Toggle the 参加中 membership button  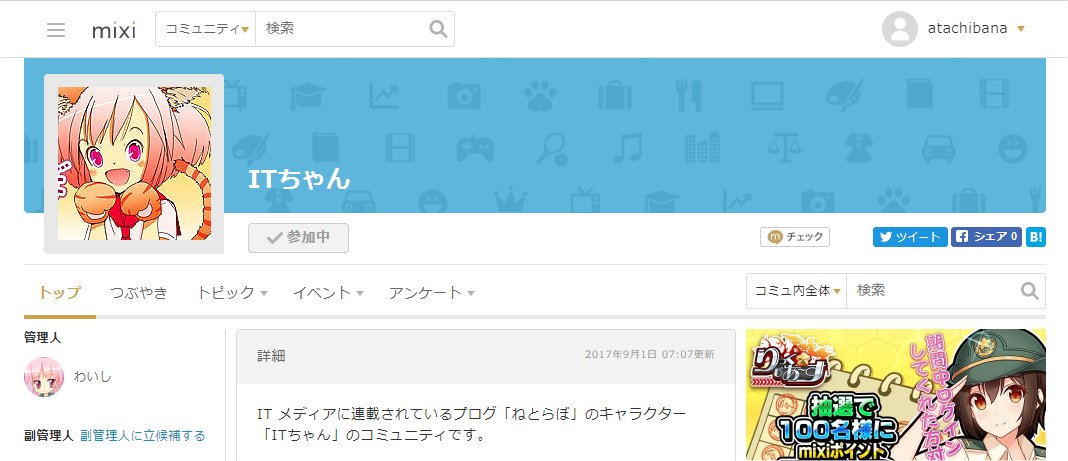coord(298,238)
